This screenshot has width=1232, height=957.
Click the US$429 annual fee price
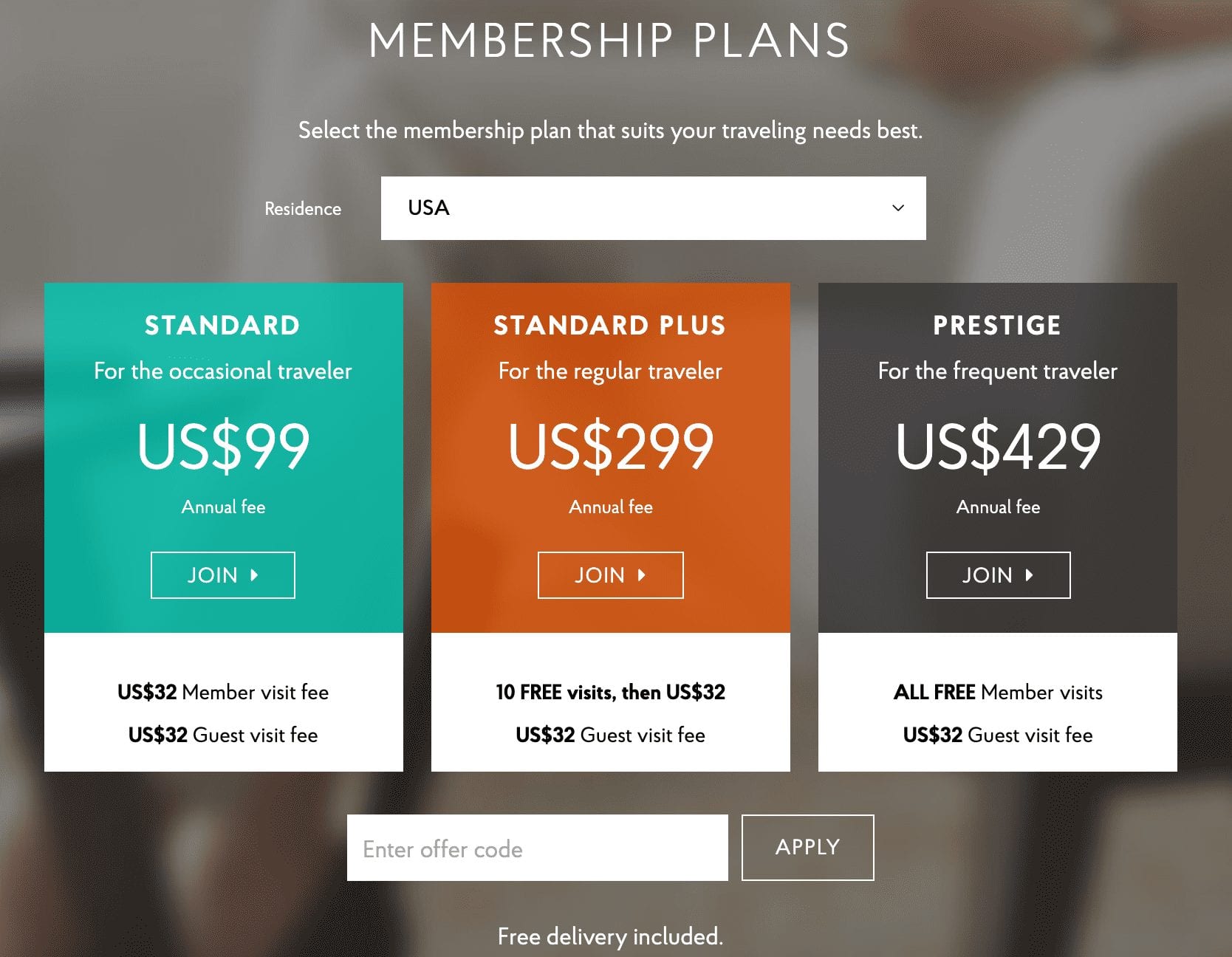(998, 446)
